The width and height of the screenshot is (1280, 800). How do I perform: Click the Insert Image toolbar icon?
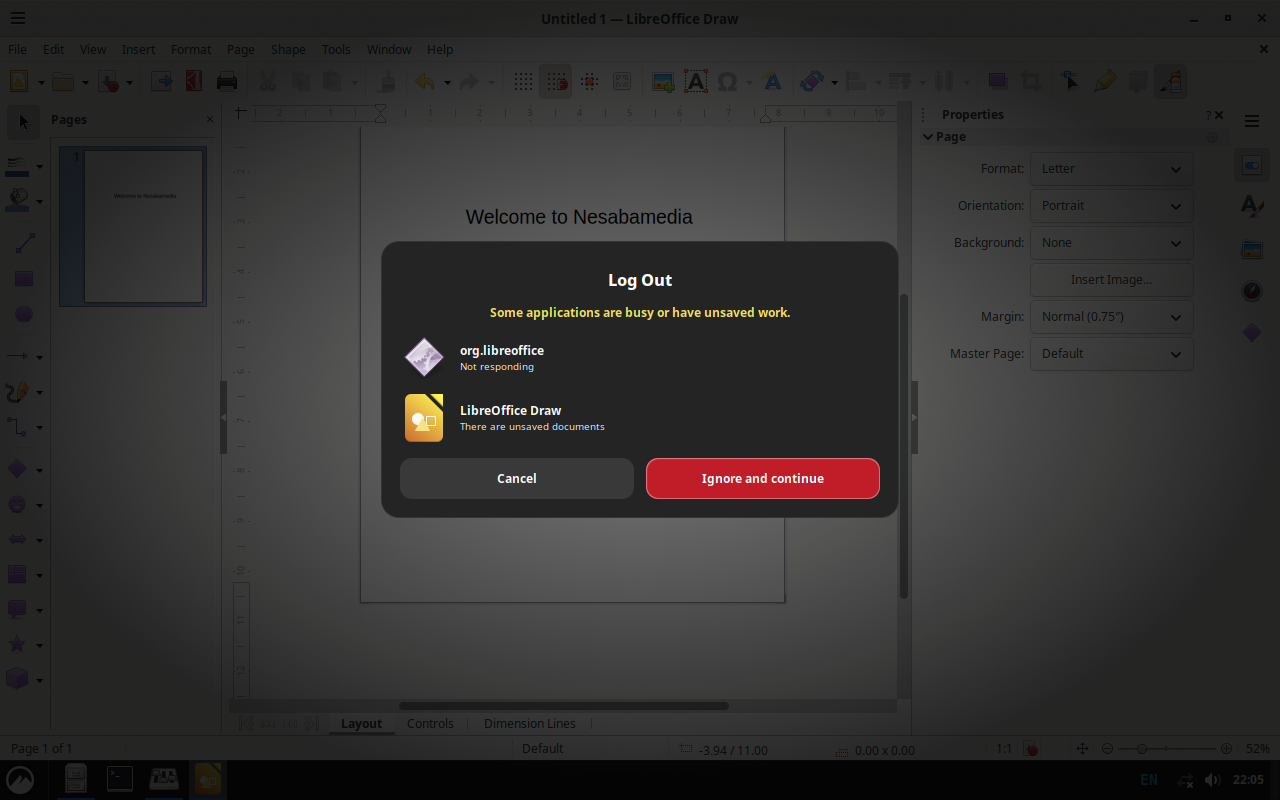(x=662, y=82)
